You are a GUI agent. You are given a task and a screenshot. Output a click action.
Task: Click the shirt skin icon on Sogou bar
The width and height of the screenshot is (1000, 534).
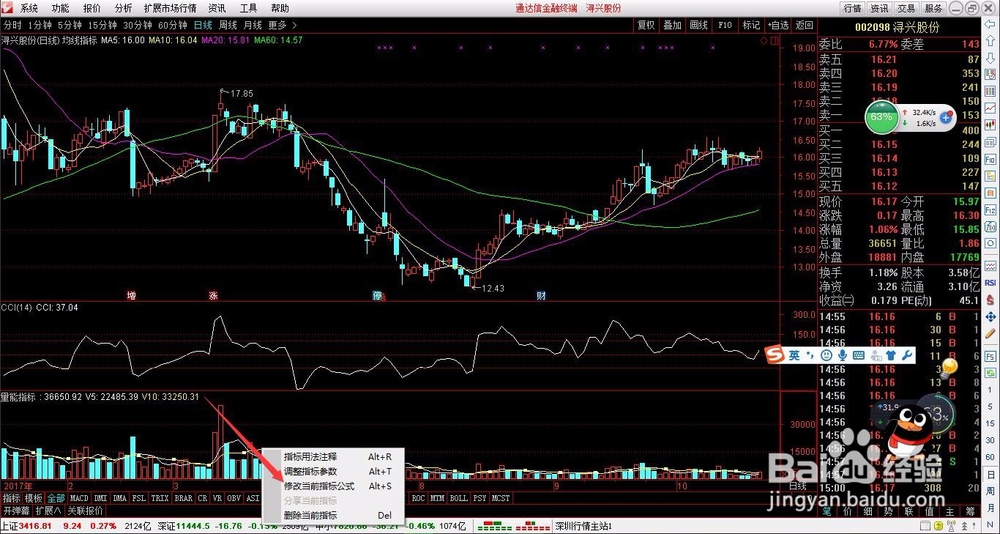pyautogui.click(x=891, y=355)
